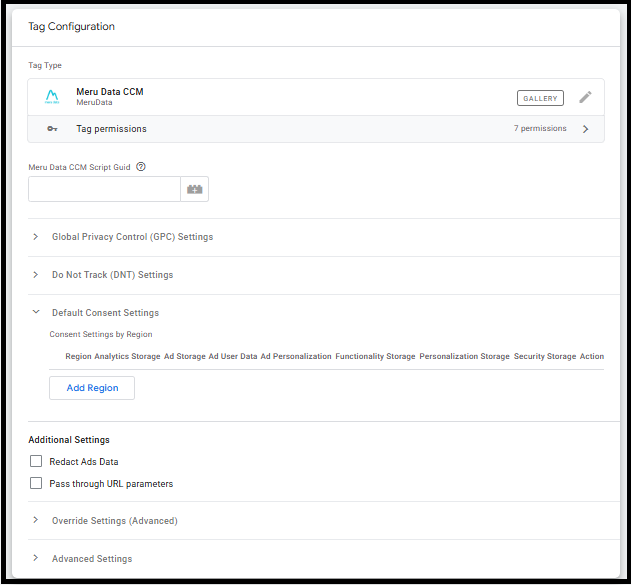The image size is (631, 585).
Task: Collapse Default Consent Settings section
Action: [36, 313]
